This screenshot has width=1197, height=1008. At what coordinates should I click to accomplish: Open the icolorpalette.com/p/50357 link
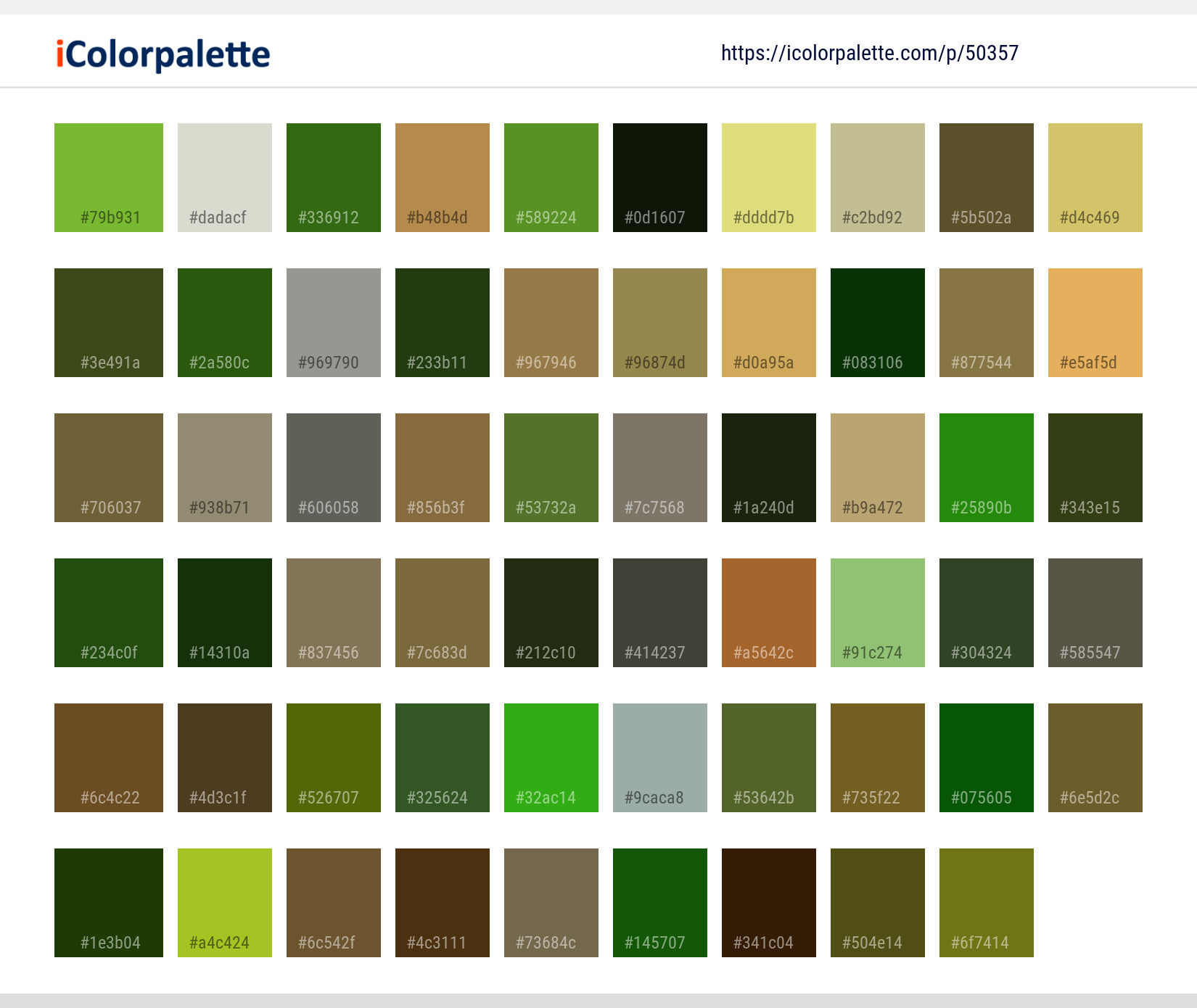pyautogui.click(x=870, y=53)
